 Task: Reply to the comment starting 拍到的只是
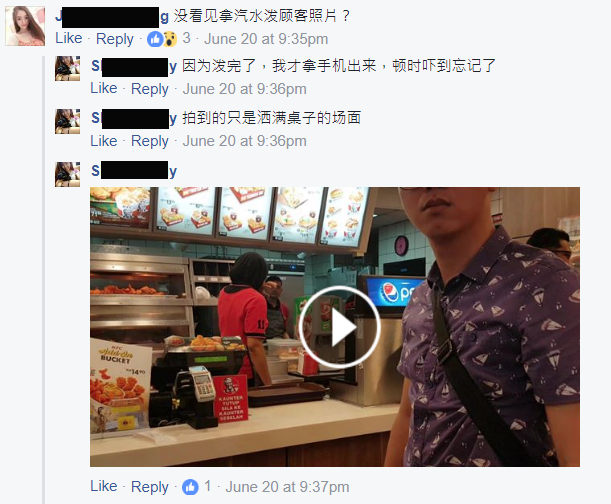(150, 141)
